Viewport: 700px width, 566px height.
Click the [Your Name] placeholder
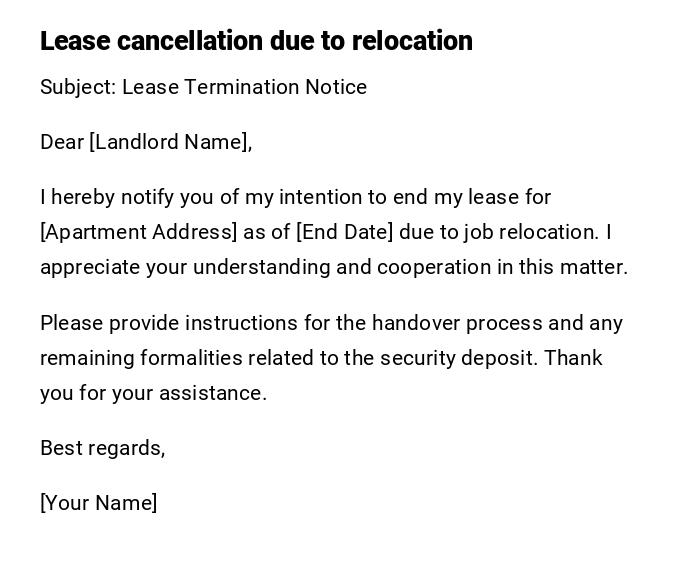click(x=98, y=503)
